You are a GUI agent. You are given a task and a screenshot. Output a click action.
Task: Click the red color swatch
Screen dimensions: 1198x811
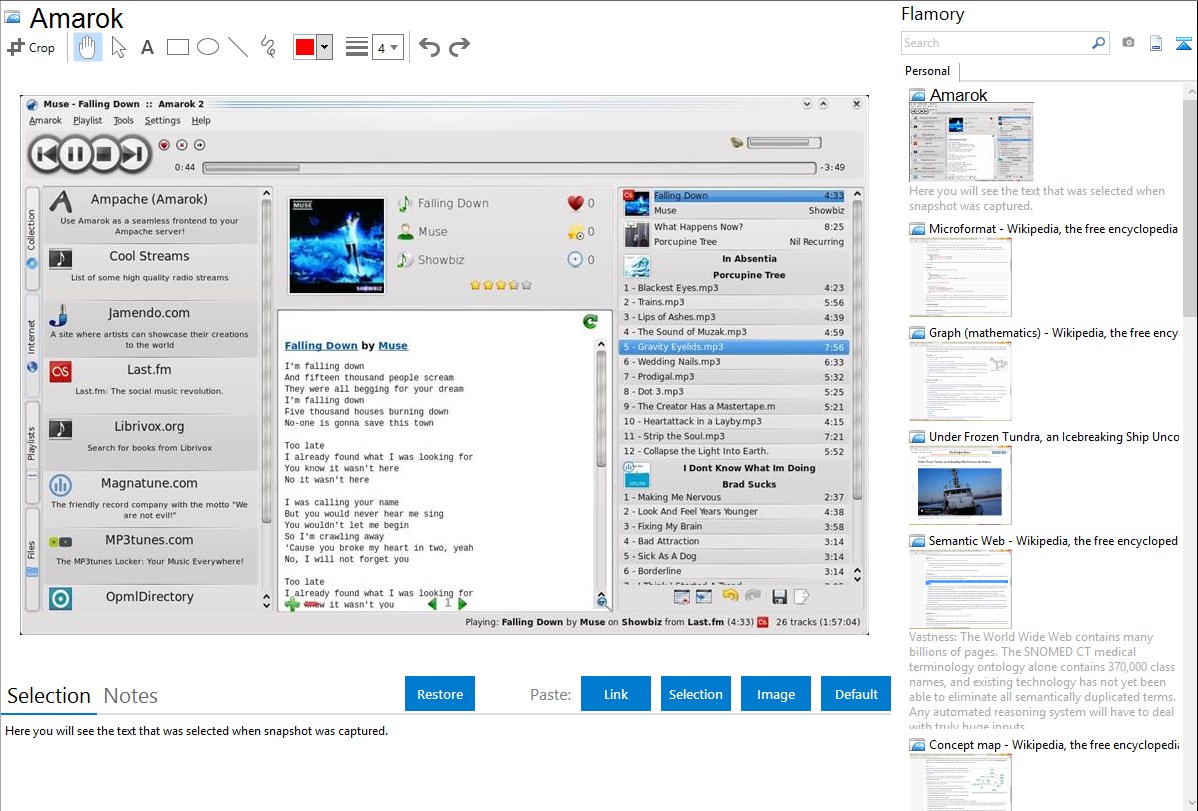click(x=305, y=47)
